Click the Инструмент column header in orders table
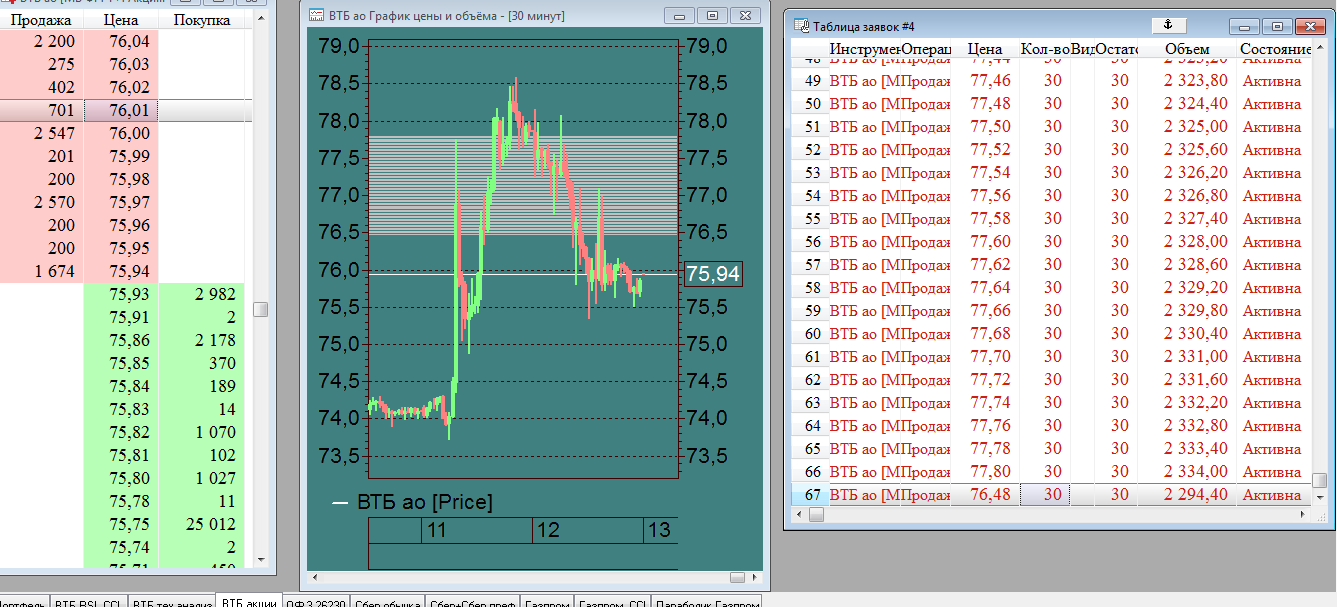 [864, 49]
